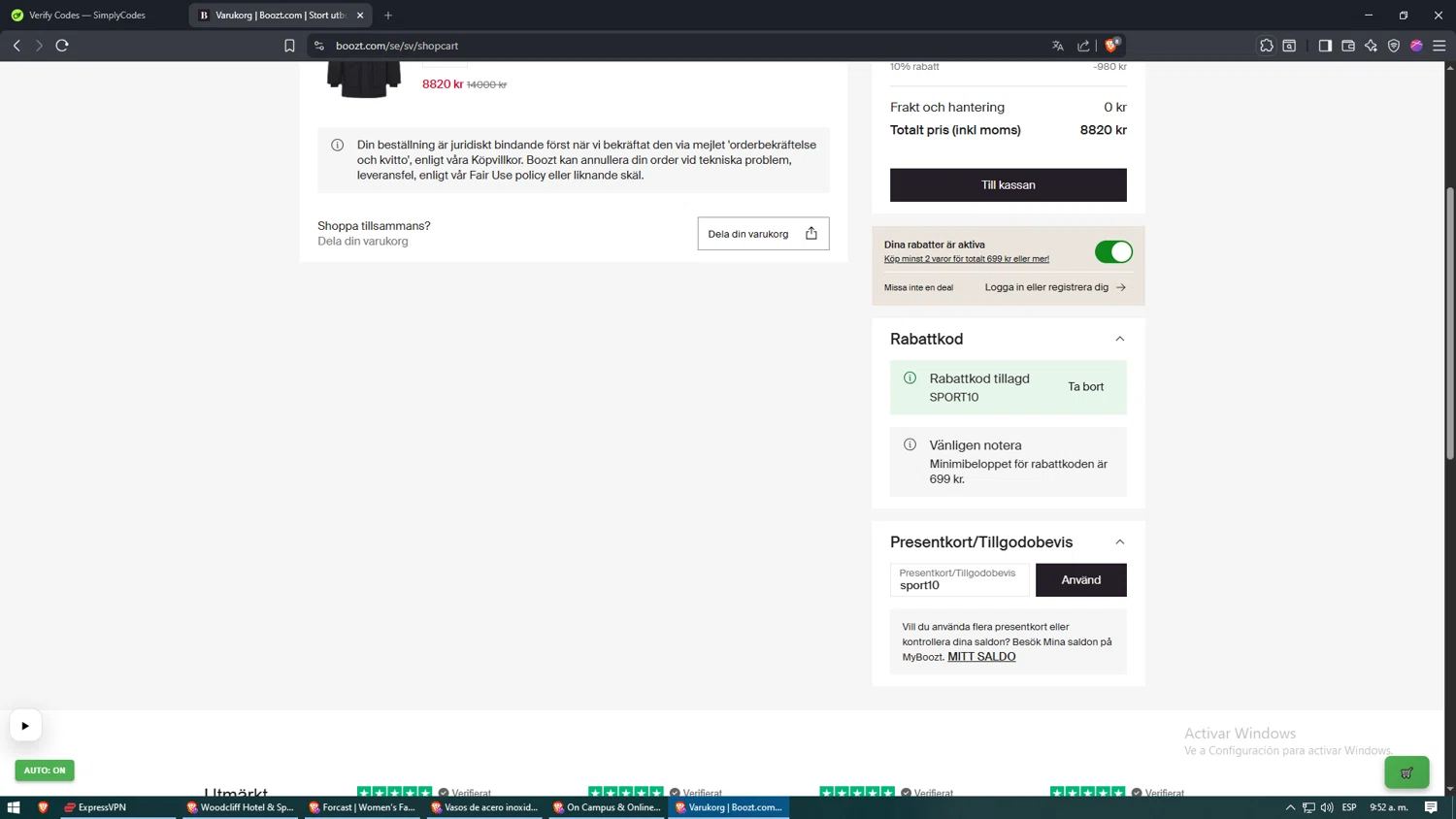Click Köp minst 2 varor deal link
Viewport: 1456px width, 819px height.
(x=967, y=259)
